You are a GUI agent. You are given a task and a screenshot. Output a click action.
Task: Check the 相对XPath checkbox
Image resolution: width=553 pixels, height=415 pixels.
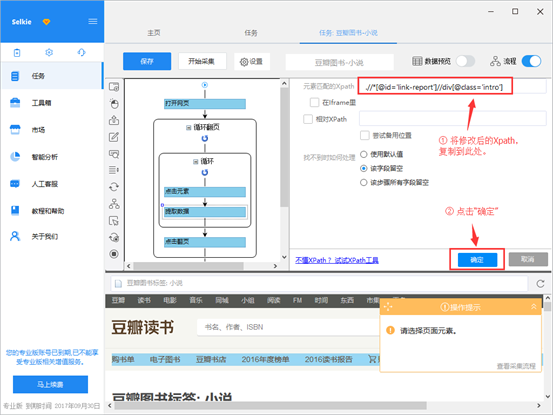[x=308, y=119]
